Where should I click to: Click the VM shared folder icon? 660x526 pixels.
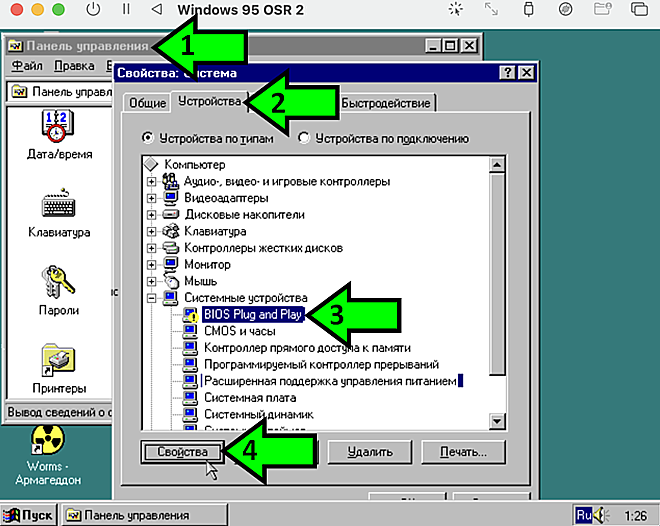click(602, 9)
